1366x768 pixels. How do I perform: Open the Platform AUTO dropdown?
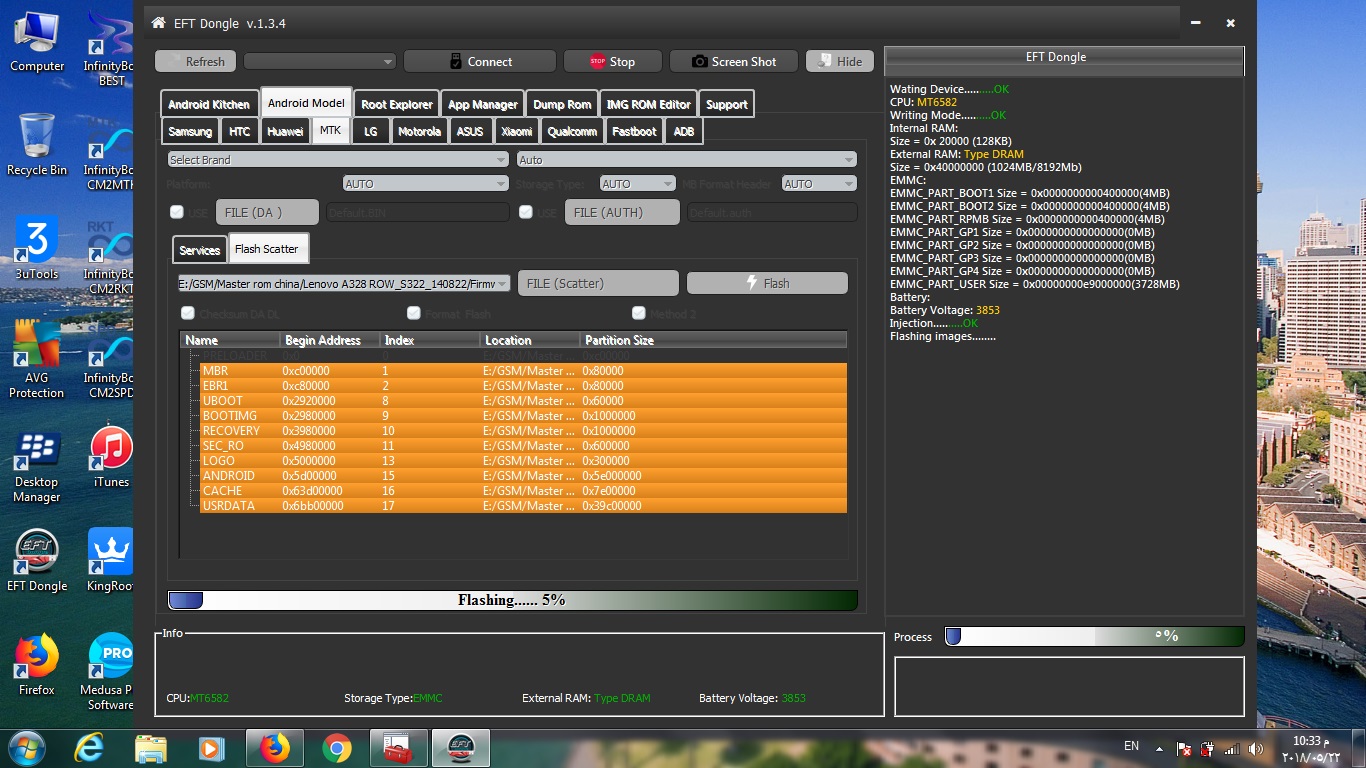click(425, 184)
